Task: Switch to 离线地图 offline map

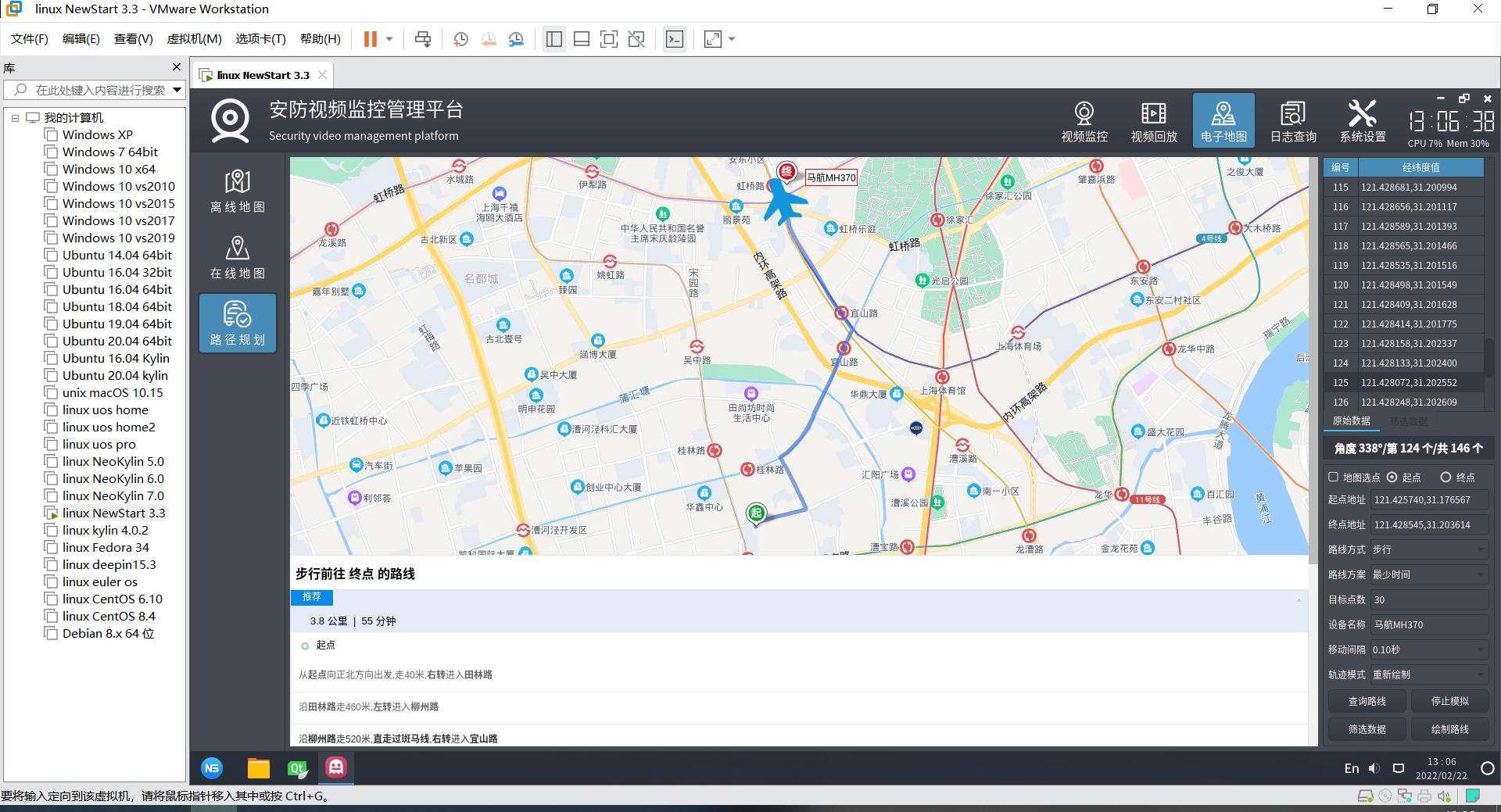Action: [x=238, y=191]
